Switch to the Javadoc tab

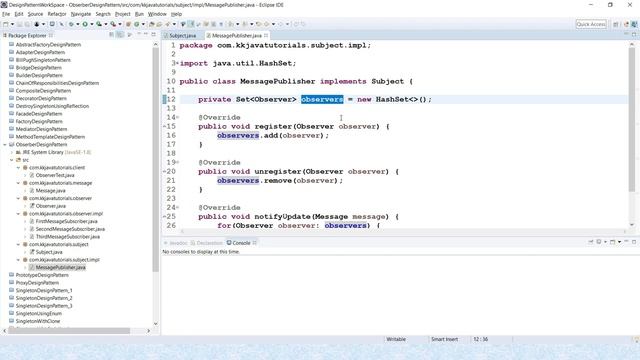pos(176,243)
